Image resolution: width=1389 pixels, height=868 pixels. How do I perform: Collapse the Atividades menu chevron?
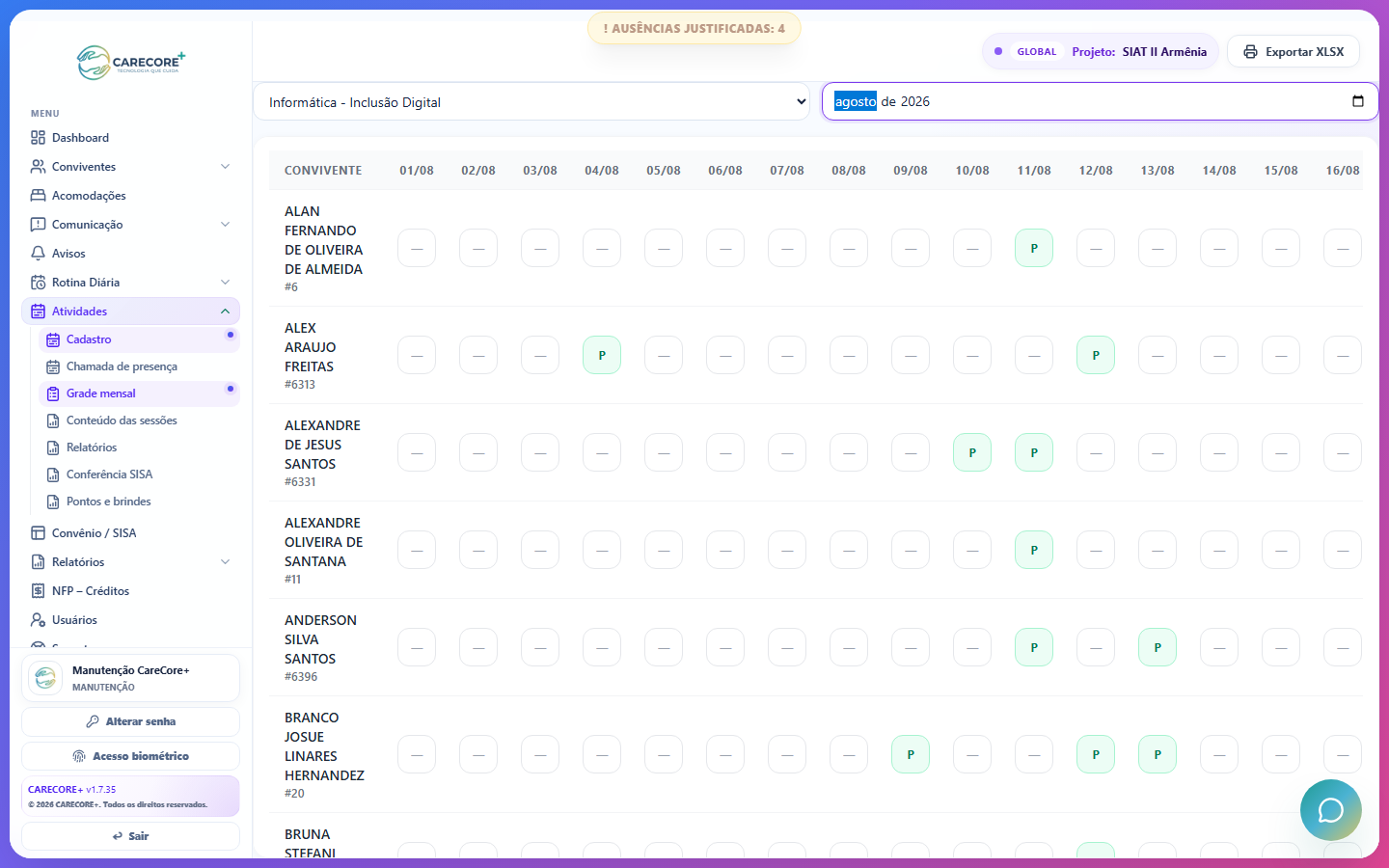point(225,312)
